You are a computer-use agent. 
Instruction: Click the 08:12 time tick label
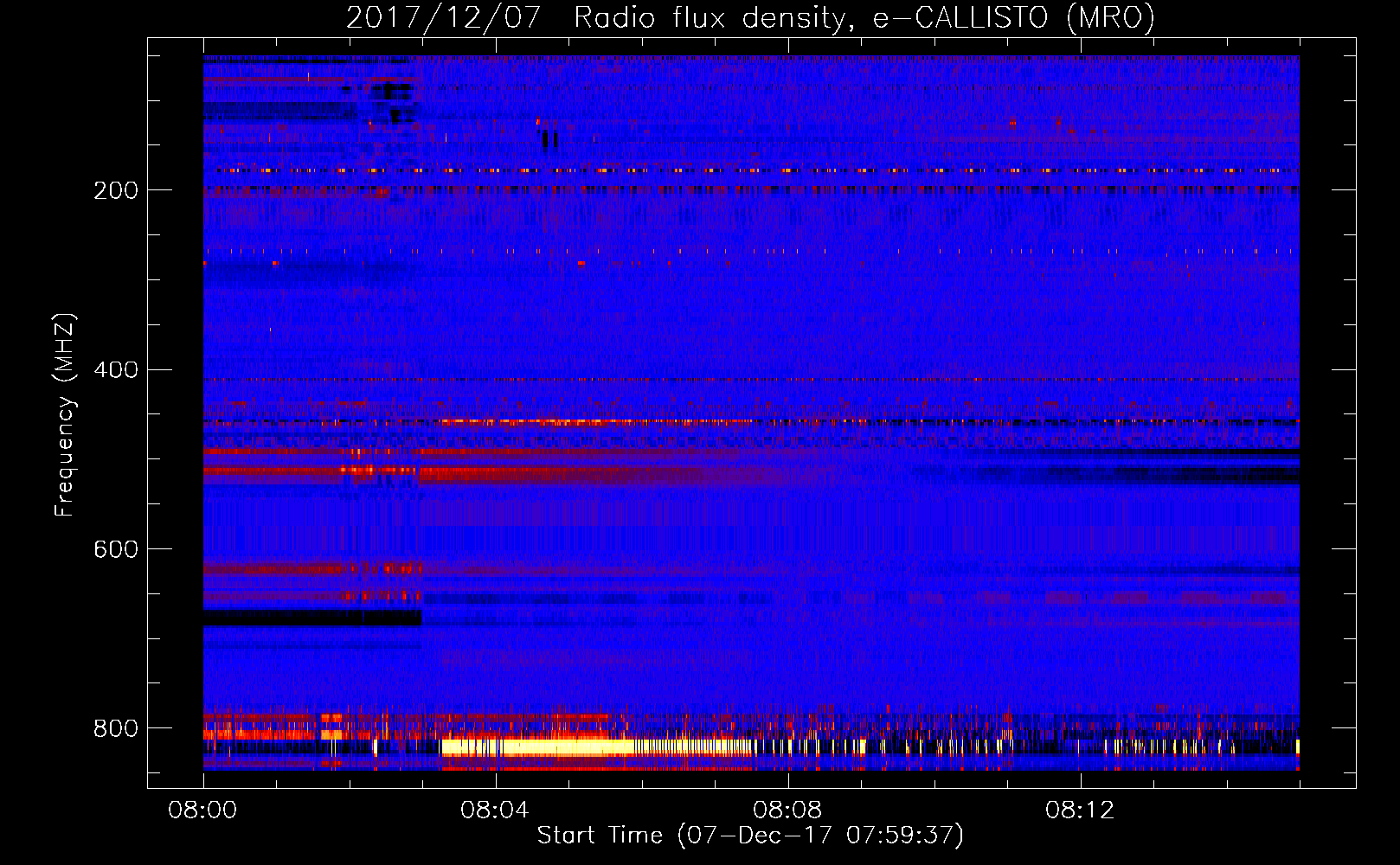(x=1080, y=811)
